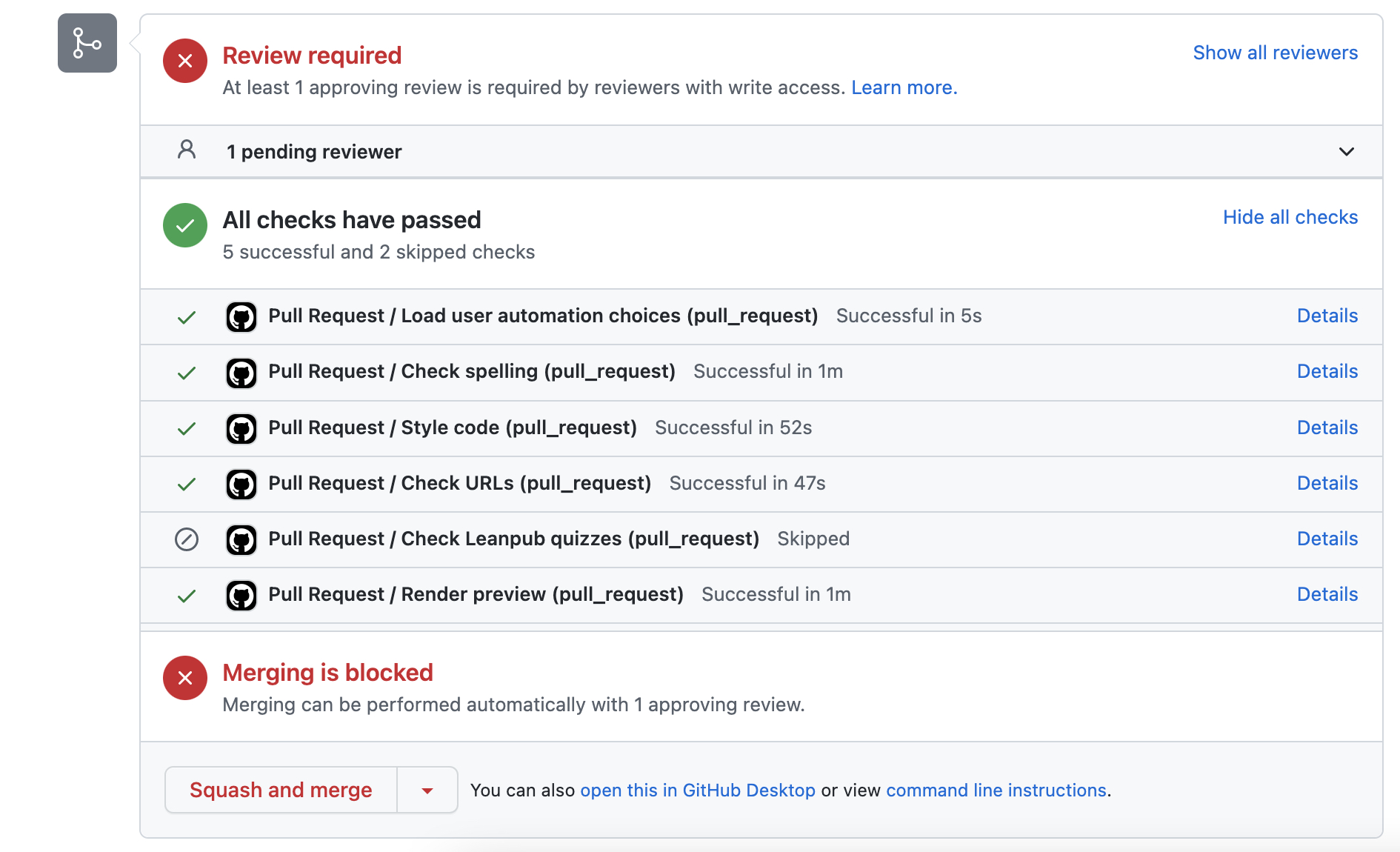Click GitHub avatar on Render preview row
Screen dimensions: 1400x852
[241, 596]
